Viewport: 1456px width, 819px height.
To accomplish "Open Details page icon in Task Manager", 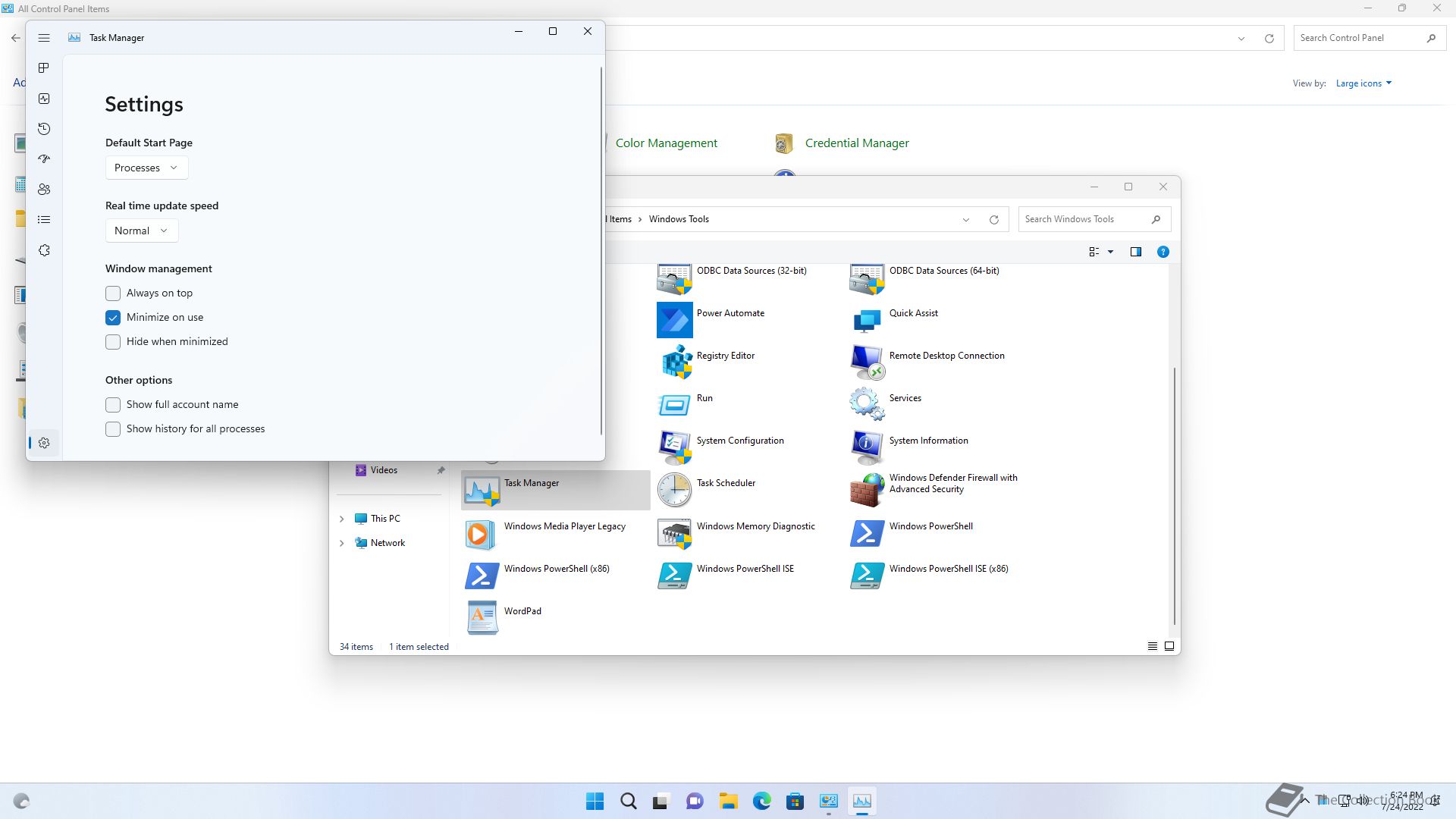I will tap(44, 220).
